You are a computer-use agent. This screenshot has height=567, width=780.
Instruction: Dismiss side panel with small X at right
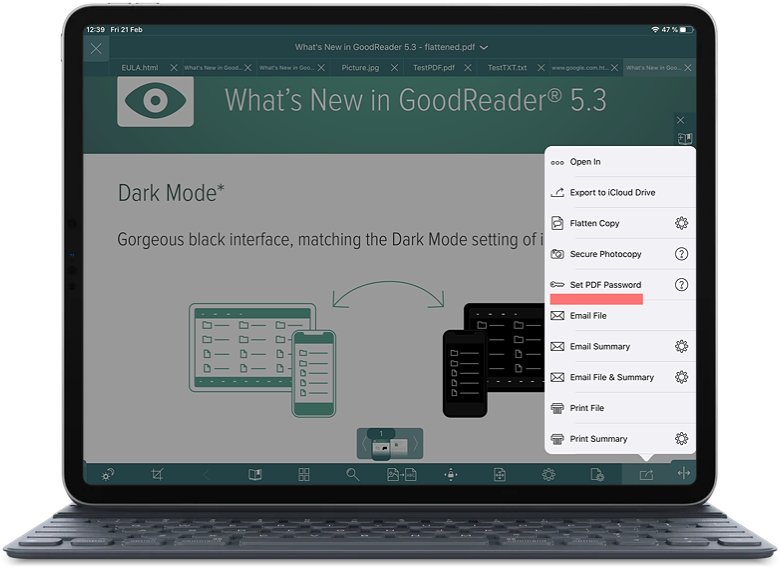681,120
